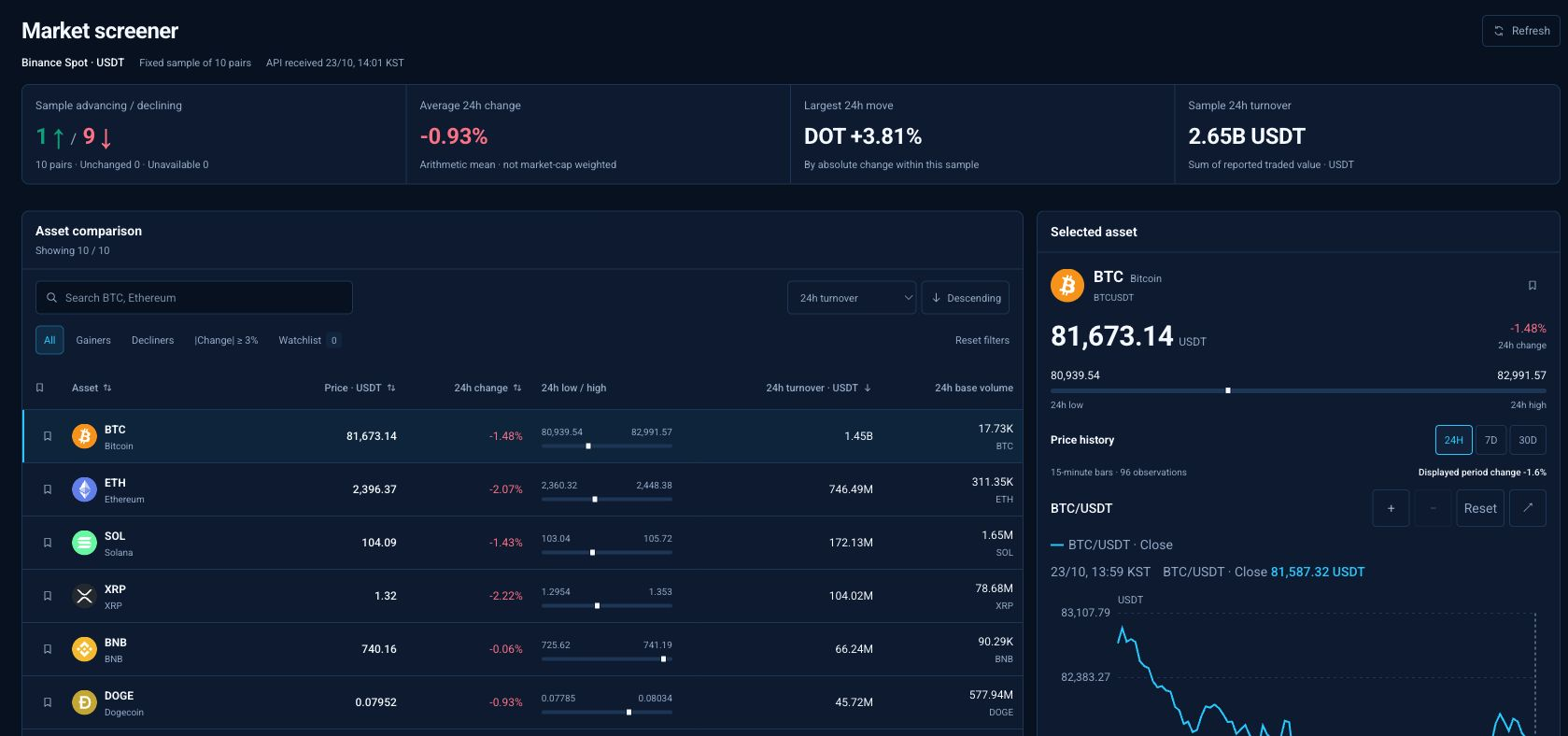Click the 24h base volume column header
Screen dimensions: 1568x736
click(973, 388)
